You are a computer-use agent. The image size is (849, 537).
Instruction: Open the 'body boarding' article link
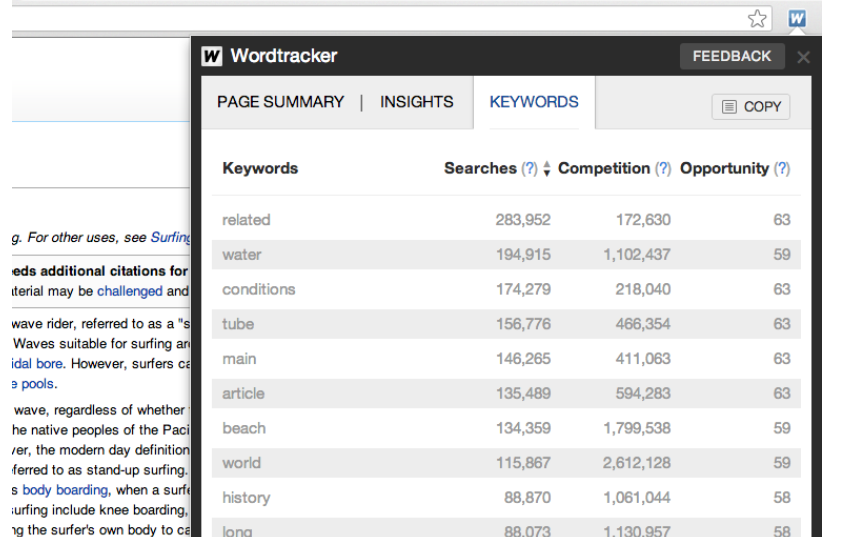65,490
